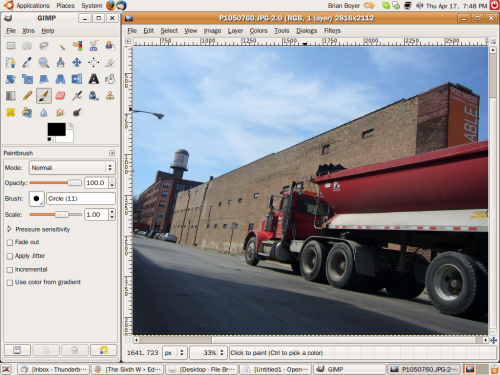This screenshot has width=500, height=375.
Task: Select the Rotate tool
Action: click(11, 79)
